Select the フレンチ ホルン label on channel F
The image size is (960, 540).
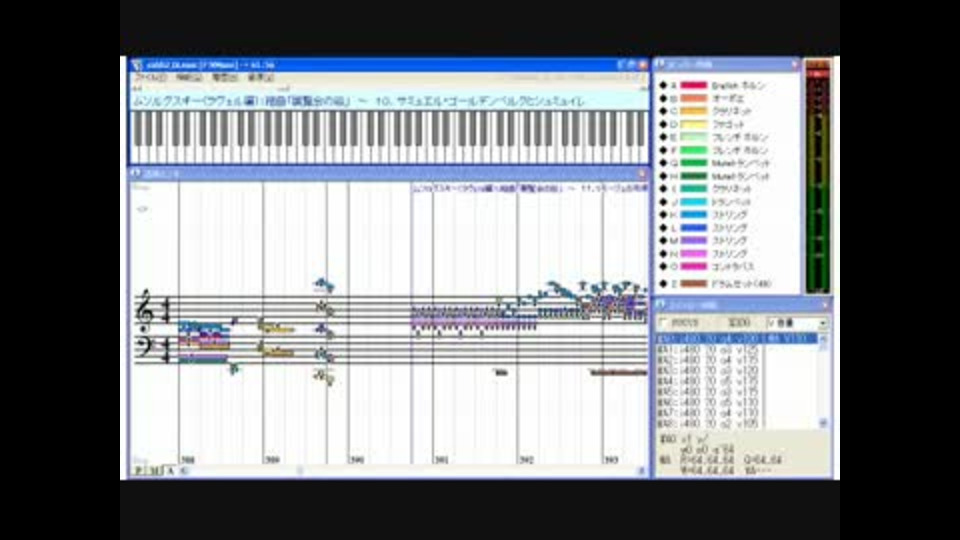[x=740, y=150]
